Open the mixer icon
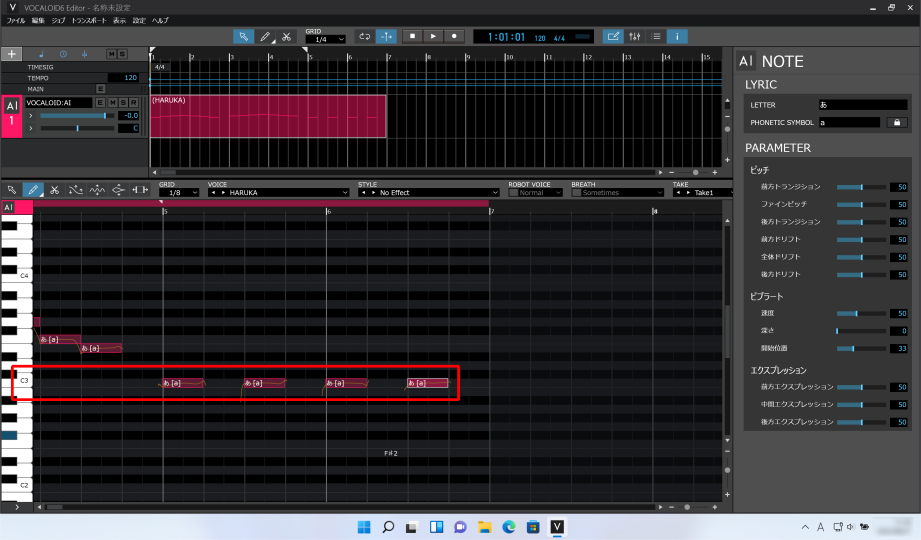 pyautogui.click(x=634, y=36)
